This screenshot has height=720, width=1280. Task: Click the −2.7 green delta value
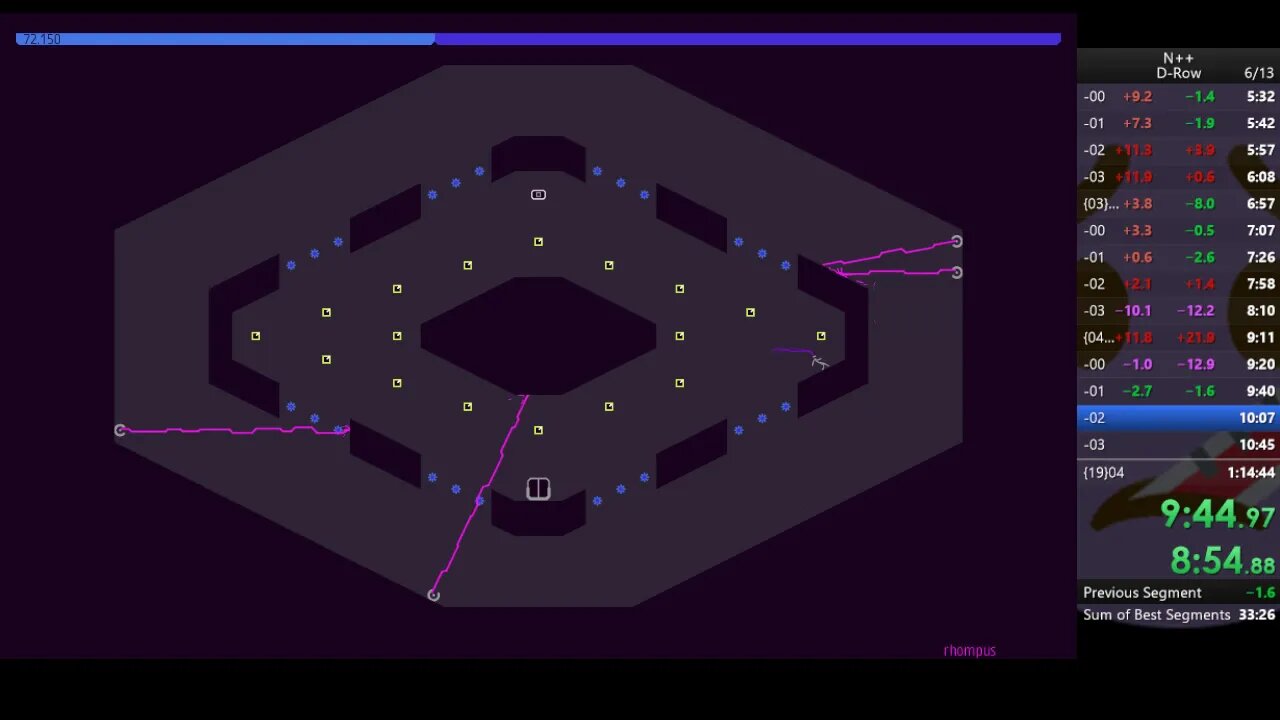pos(1137,391)
